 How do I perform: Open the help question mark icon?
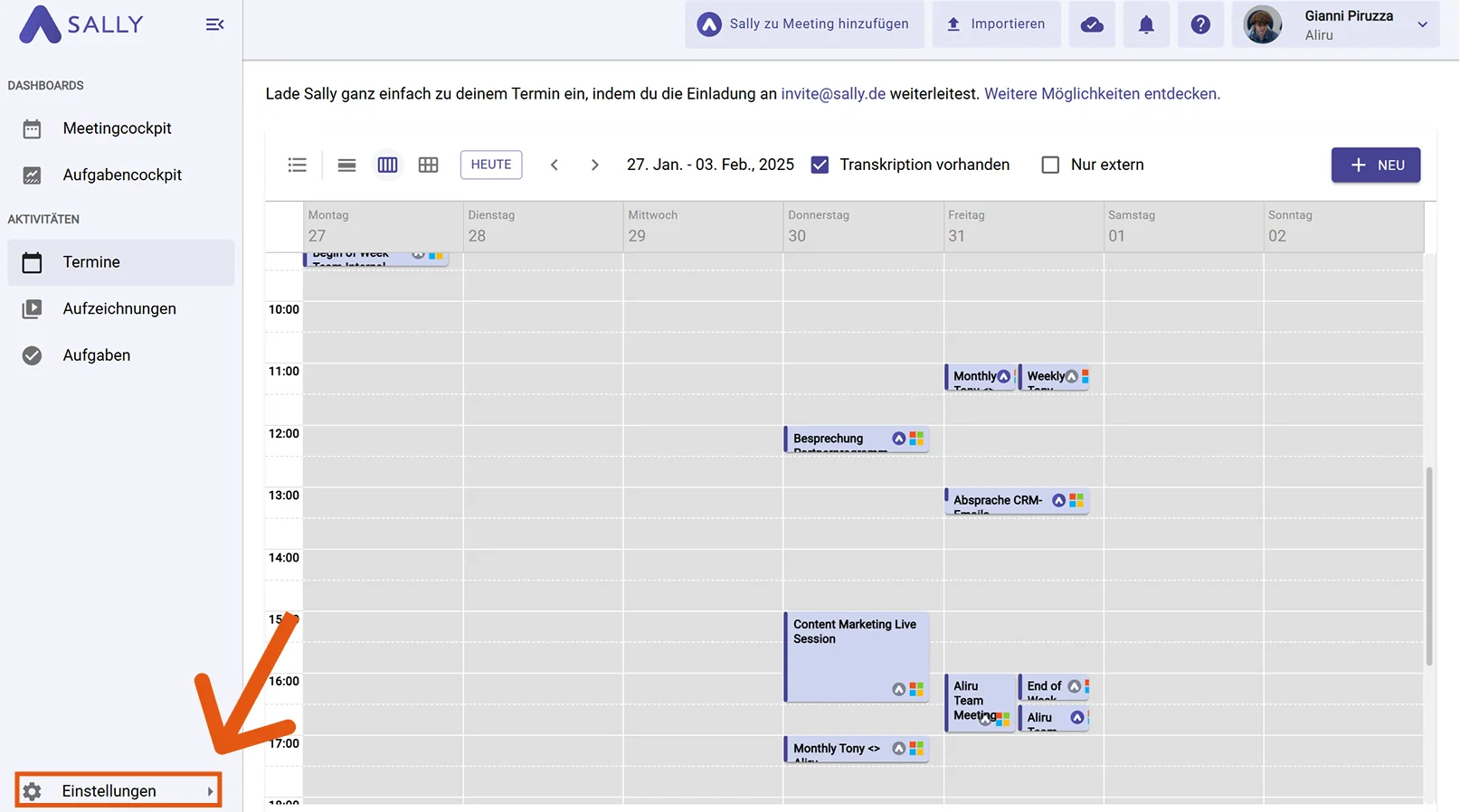(x=1200, y=24)
